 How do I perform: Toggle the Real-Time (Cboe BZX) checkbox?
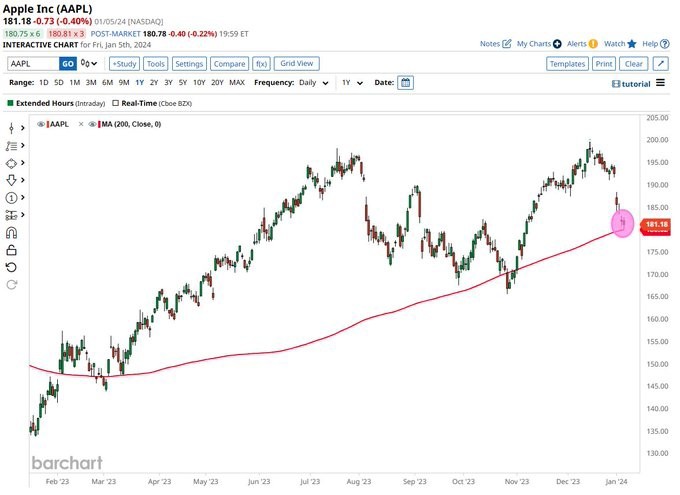117,102
